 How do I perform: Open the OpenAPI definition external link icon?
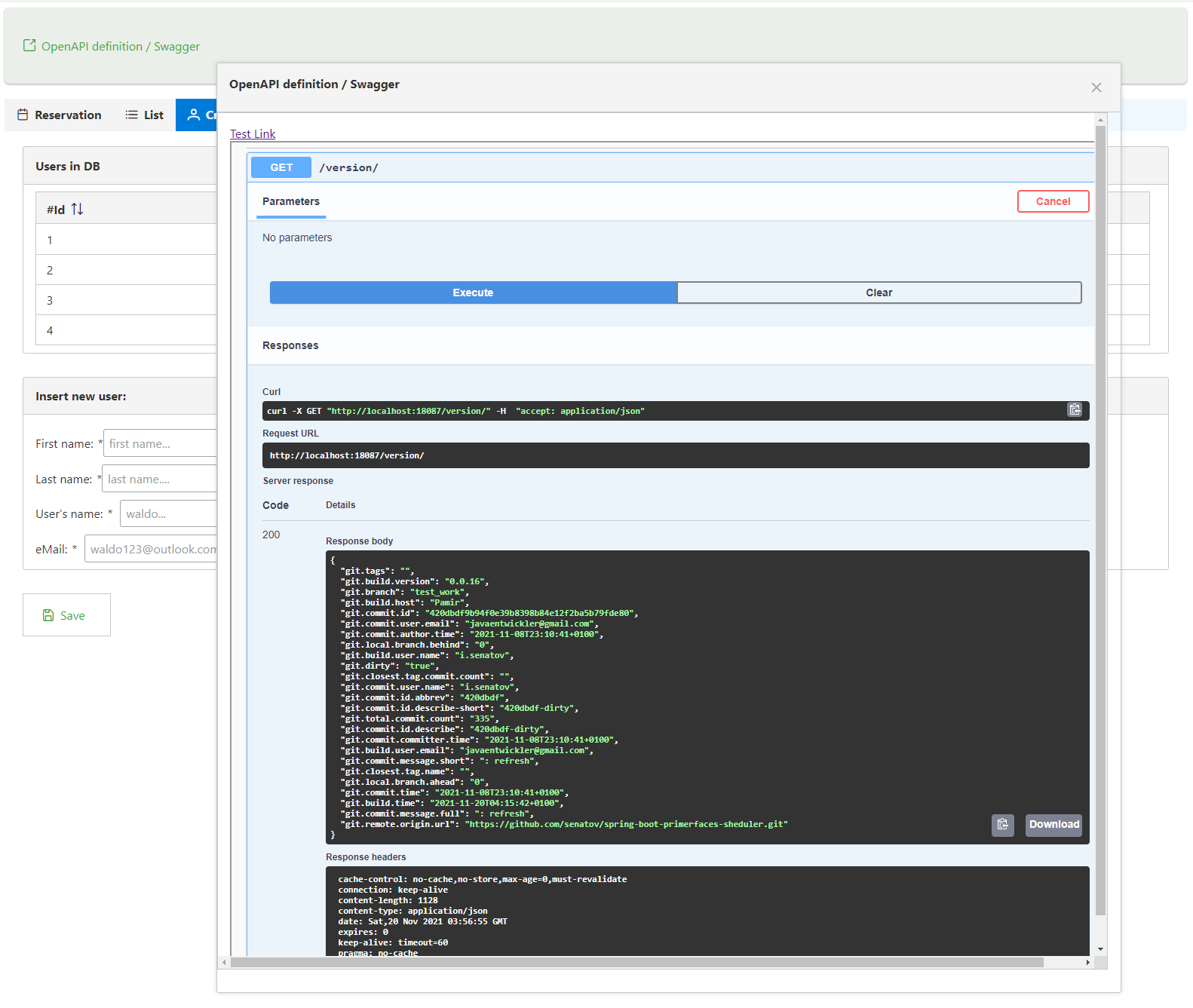click(x=29, y=45)
